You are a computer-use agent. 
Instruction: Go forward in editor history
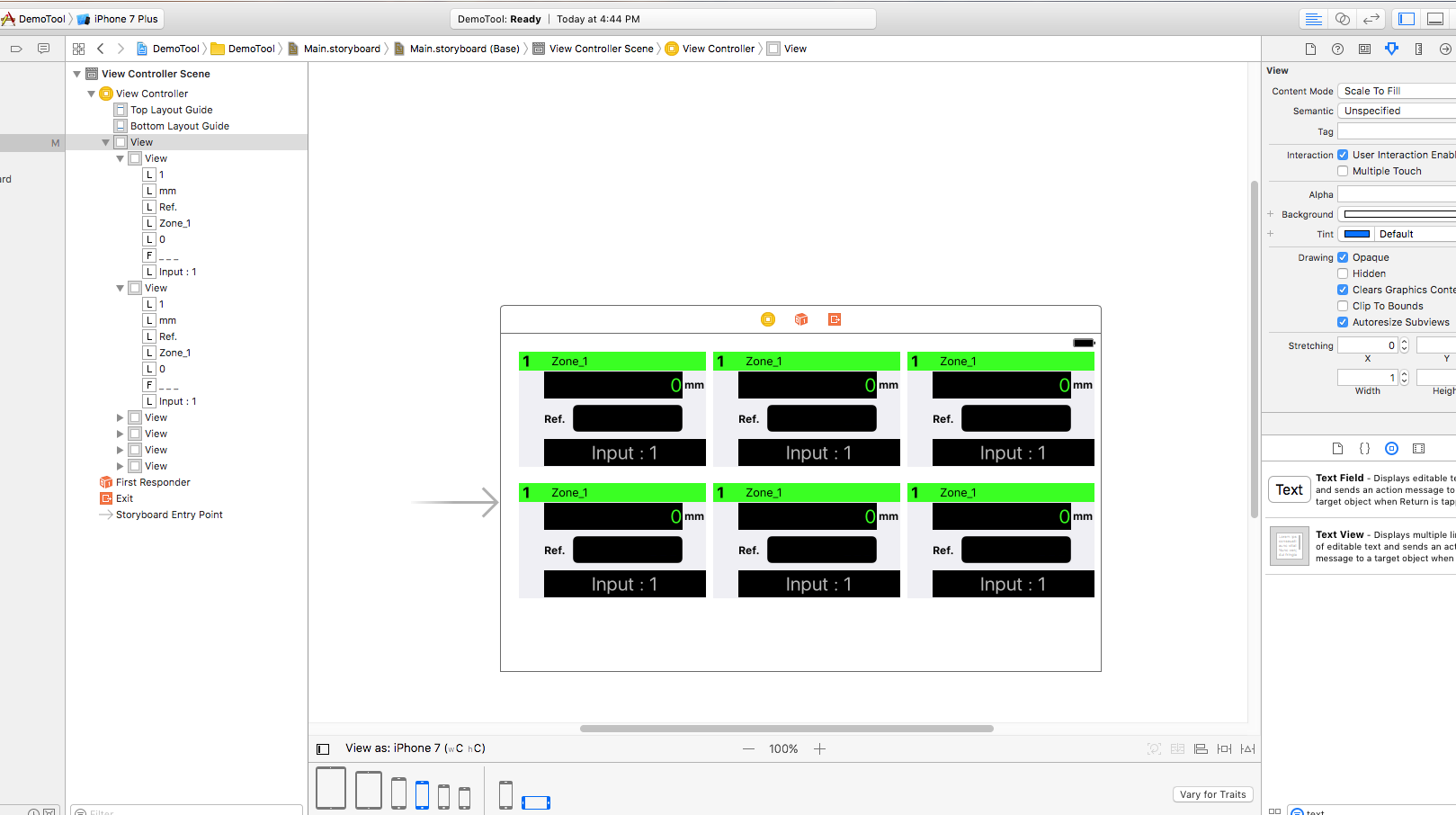pos(121,49)
